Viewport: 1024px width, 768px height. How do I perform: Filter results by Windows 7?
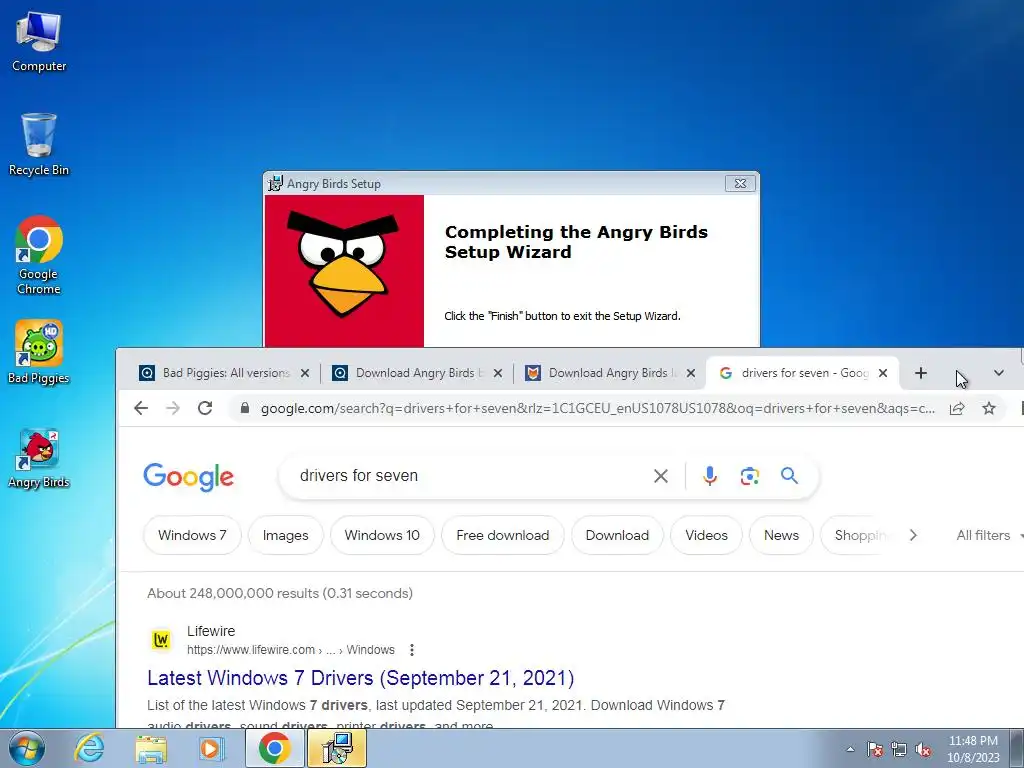[x=192, y=535]
